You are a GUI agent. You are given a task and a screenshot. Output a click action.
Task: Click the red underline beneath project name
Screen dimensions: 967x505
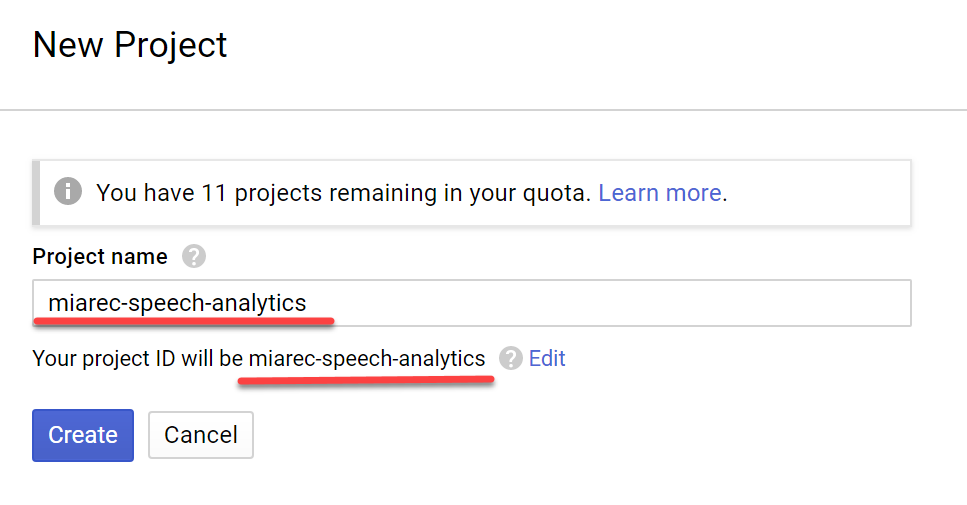pos(184,321)
